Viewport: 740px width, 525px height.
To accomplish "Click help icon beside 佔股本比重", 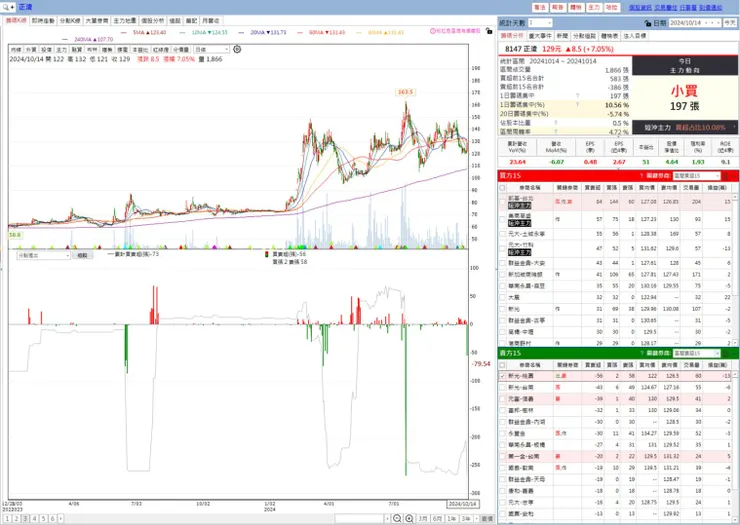I will pos(556,123).
